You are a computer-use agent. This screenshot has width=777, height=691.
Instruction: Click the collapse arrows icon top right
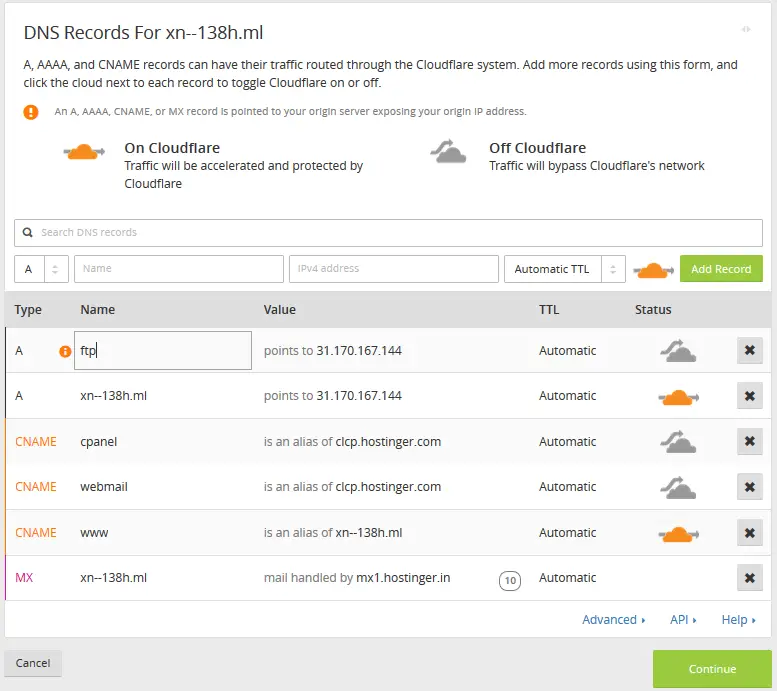(x=746, y=29)
